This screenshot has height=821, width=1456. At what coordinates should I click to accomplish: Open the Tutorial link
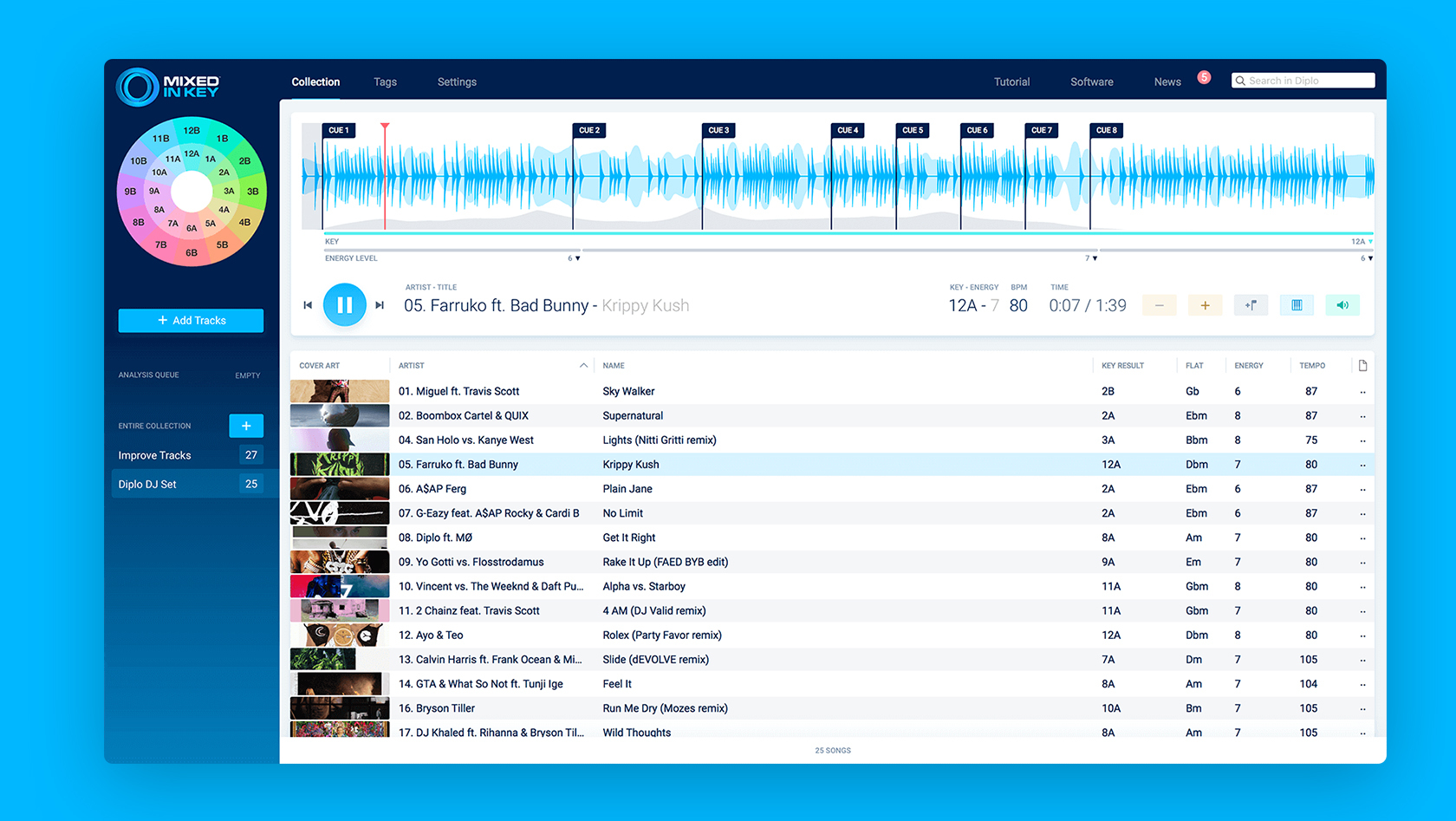click(1011, 82)
